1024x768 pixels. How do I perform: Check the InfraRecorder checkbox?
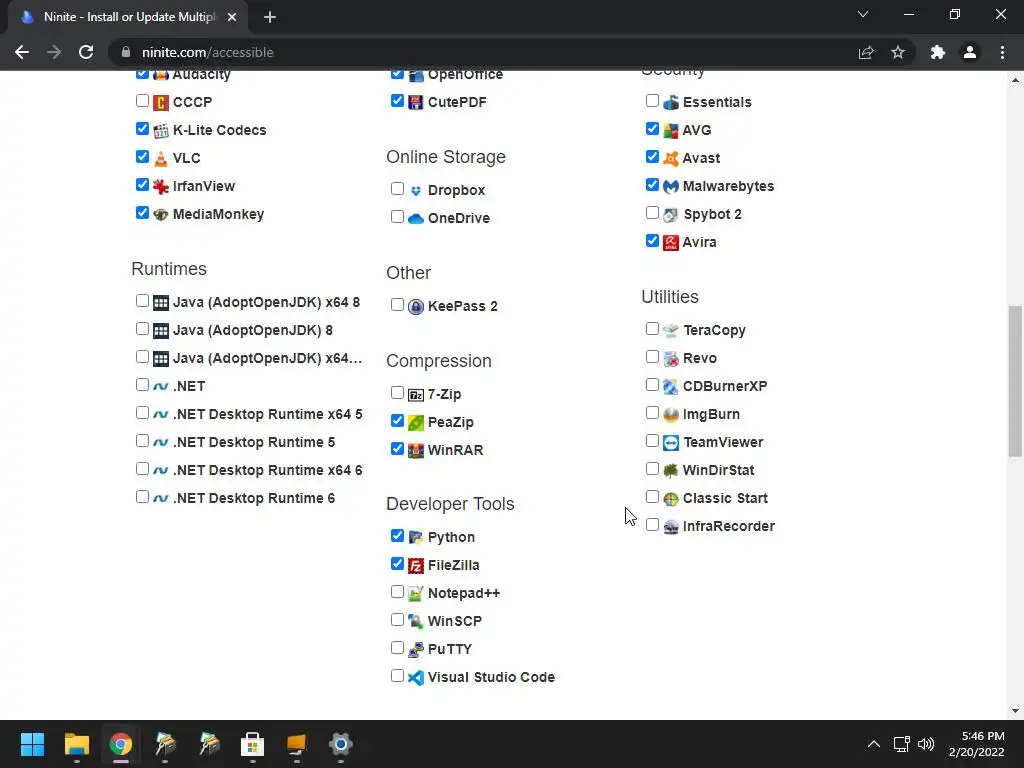coord(652,525)
